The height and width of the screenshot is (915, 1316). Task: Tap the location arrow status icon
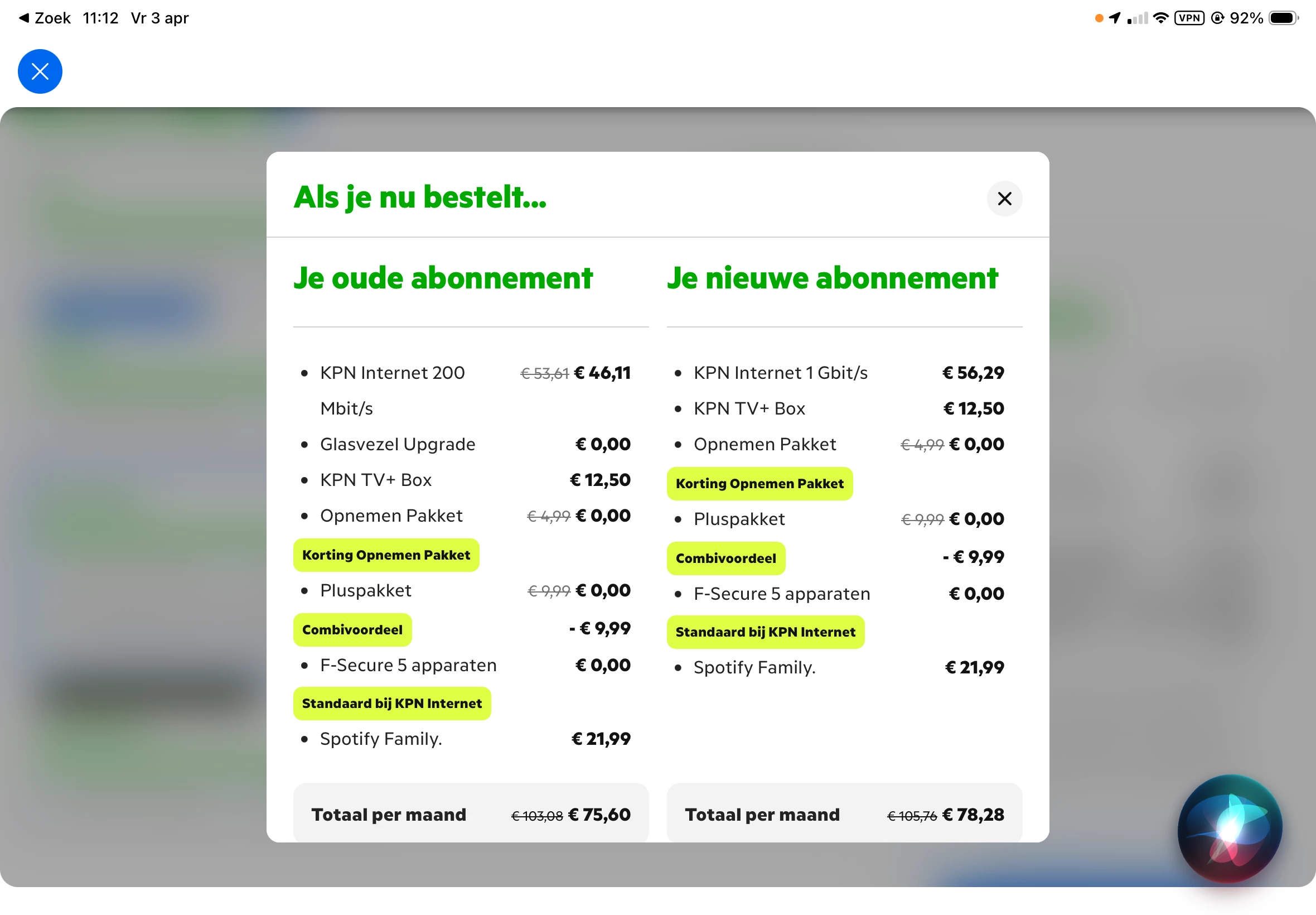(x=1114, y=18)
